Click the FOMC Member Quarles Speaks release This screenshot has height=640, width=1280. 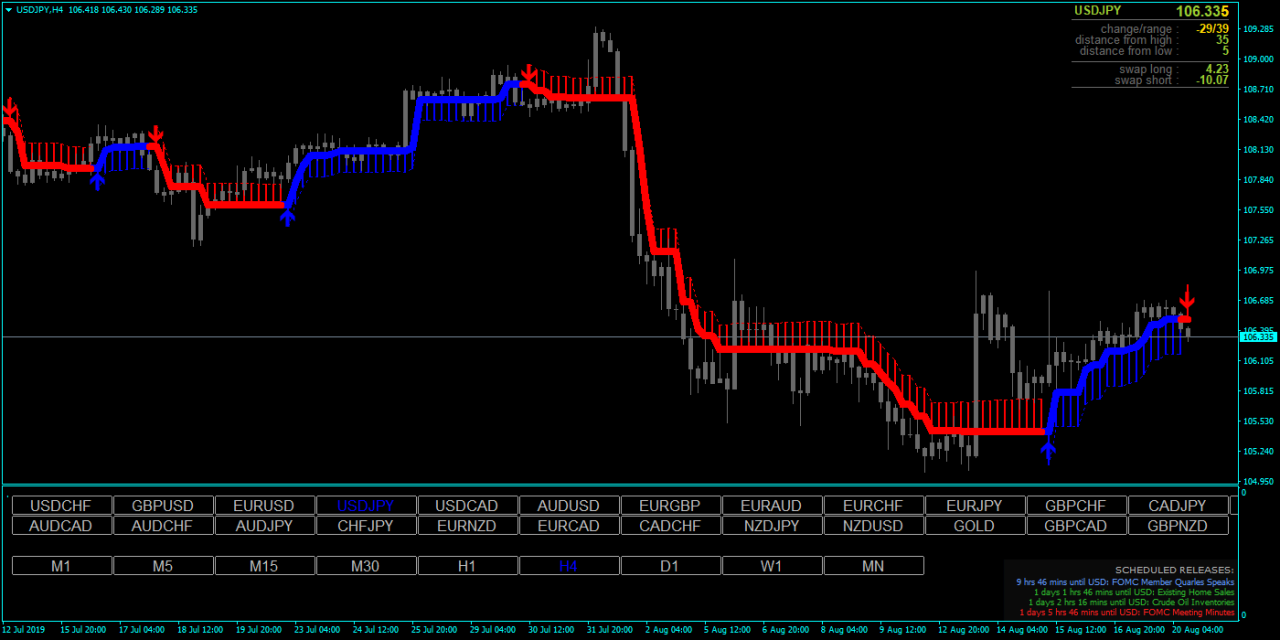(x=1125, y=582)
